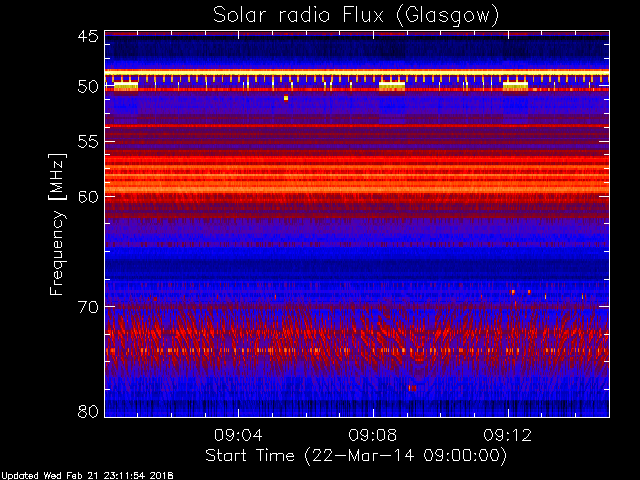
Task: Click the yellow-green block near 09:12 at 50 MHz
Action: point(515,86)
